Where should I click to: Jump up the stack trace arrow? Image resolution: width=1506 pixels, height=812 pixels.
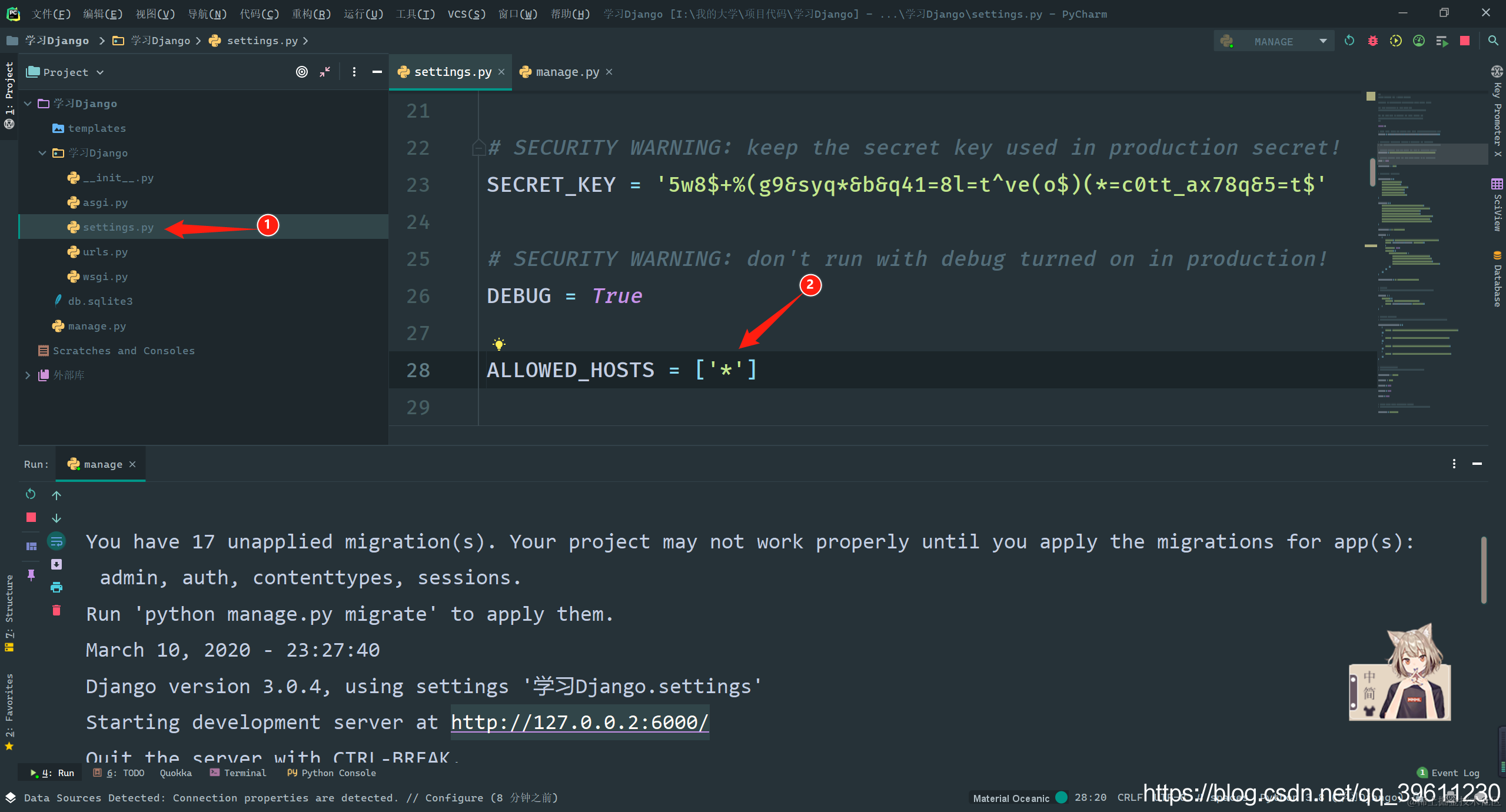click(56, 495)
